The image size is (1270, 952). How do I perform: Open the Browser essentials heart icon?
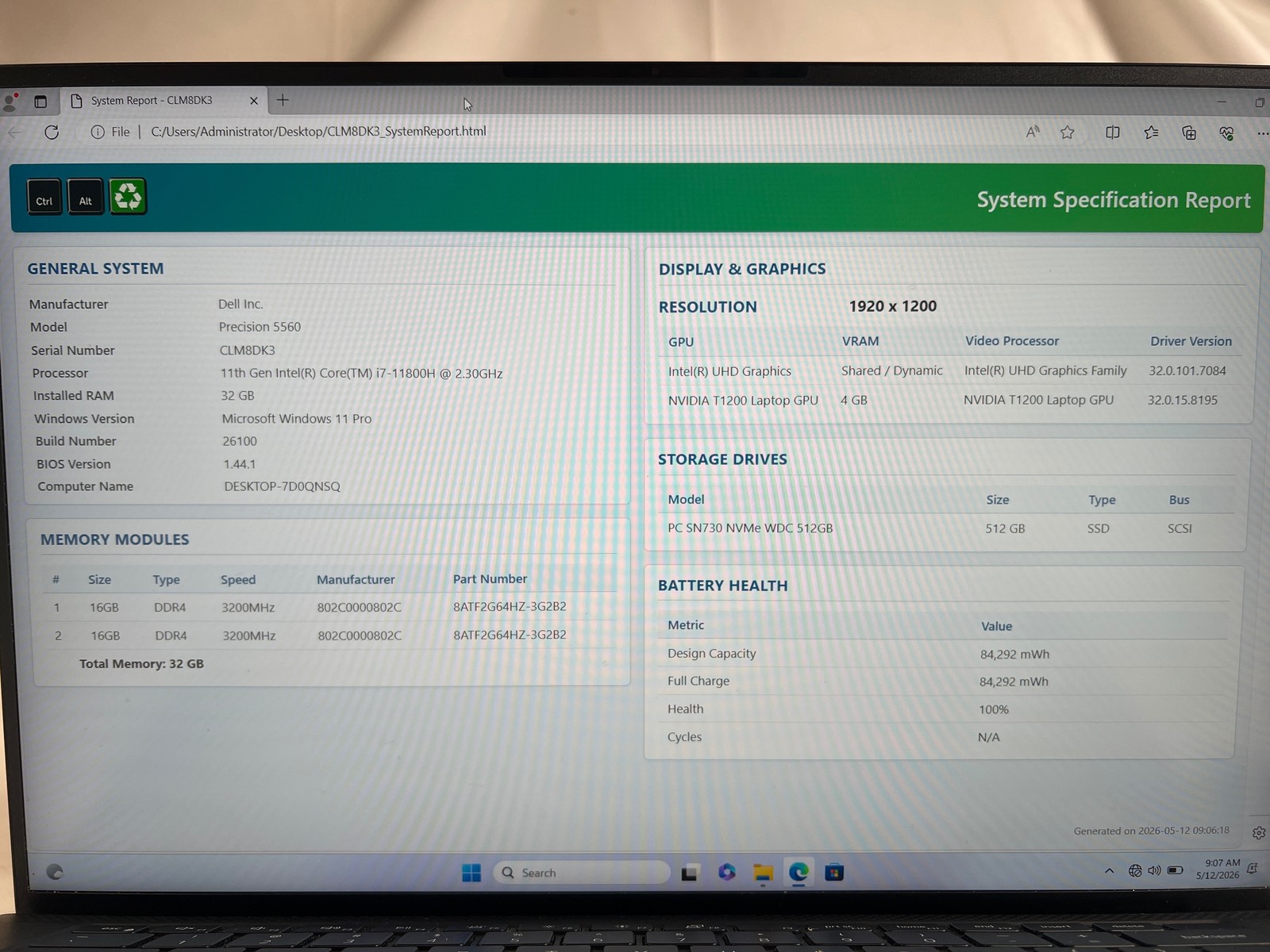tap(1227, 133)
